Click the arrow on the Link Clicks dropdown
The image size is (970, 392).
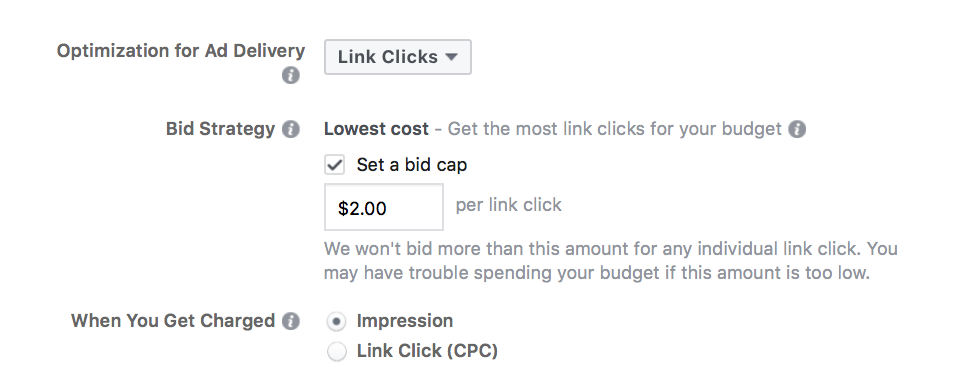[x=452, y=57]
